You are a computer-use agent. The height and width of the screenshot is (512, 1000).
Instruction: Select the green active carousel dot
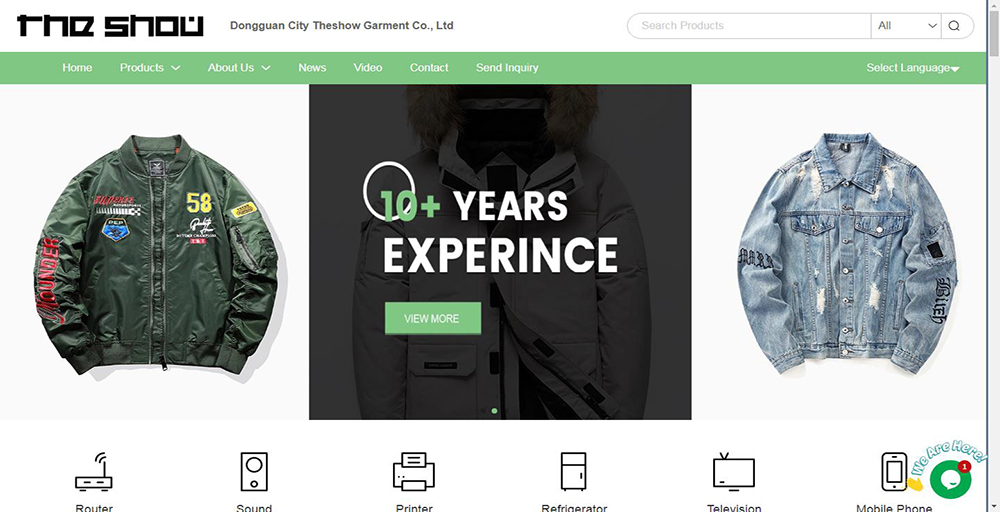coord(494,411)
